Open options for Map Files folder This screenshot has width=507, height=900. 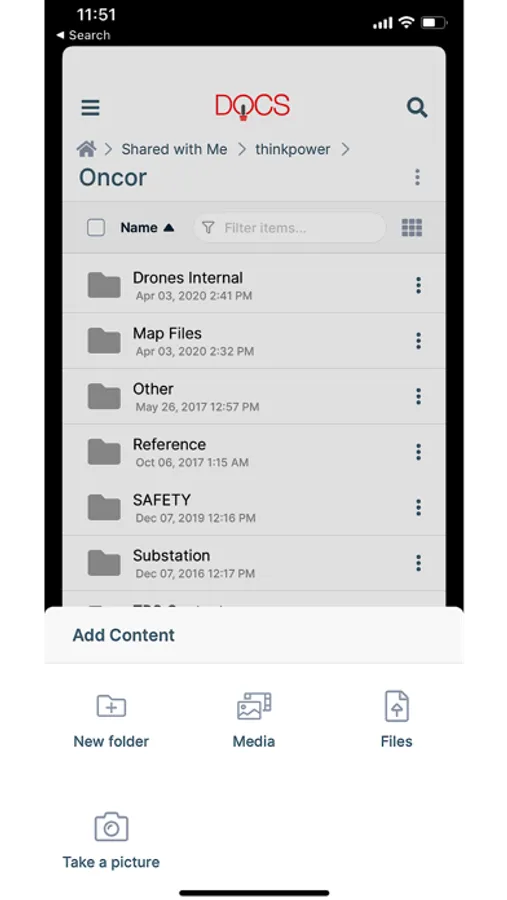pos(418,341)
